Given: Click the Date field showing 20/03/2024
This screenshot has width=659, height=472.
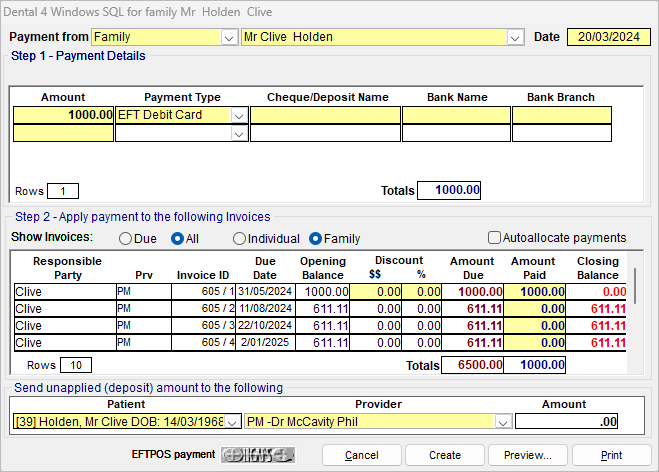Looking at the screenshot, I should coord(609,37).
